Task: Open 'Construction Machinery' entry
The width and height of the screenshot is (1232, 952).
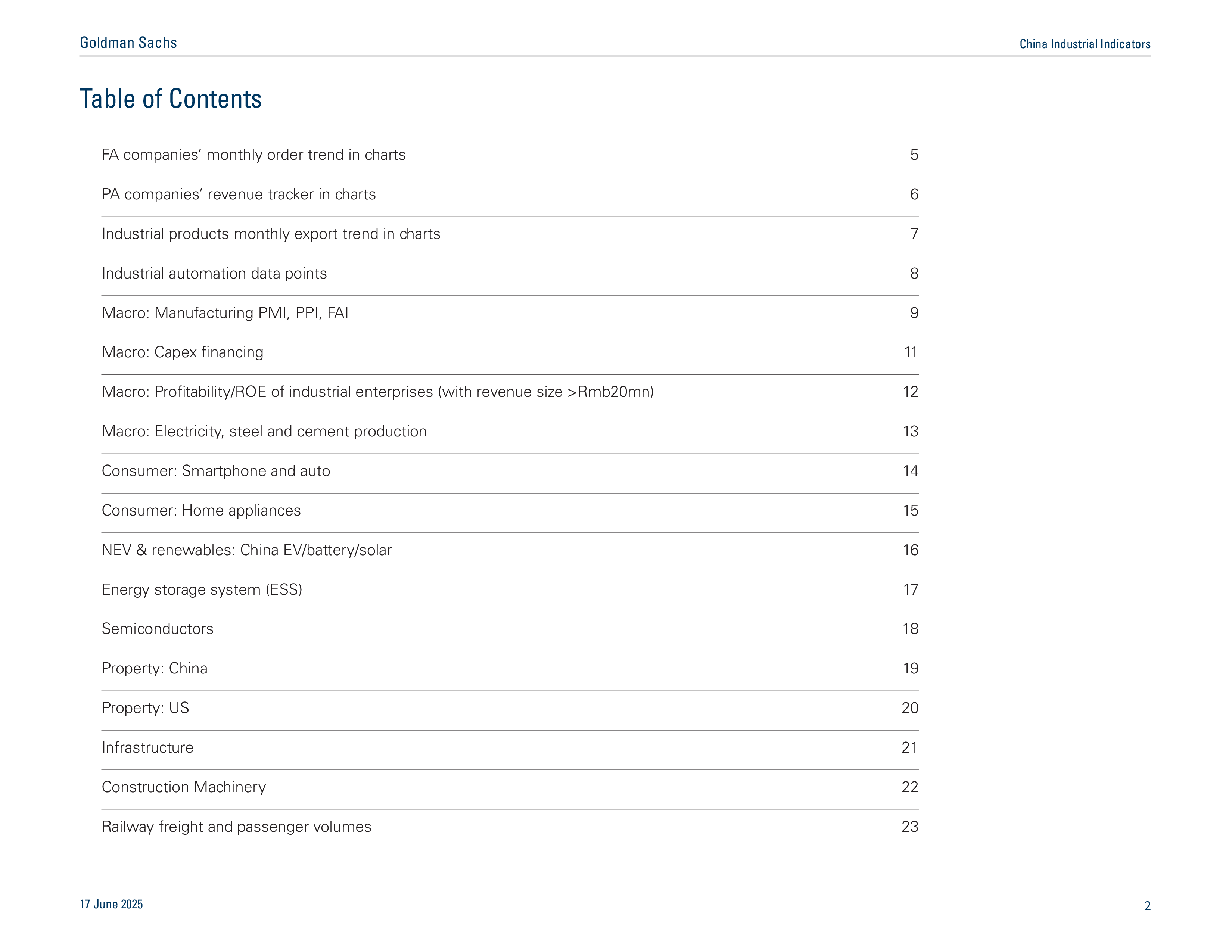Action: (x=184, y=787)
